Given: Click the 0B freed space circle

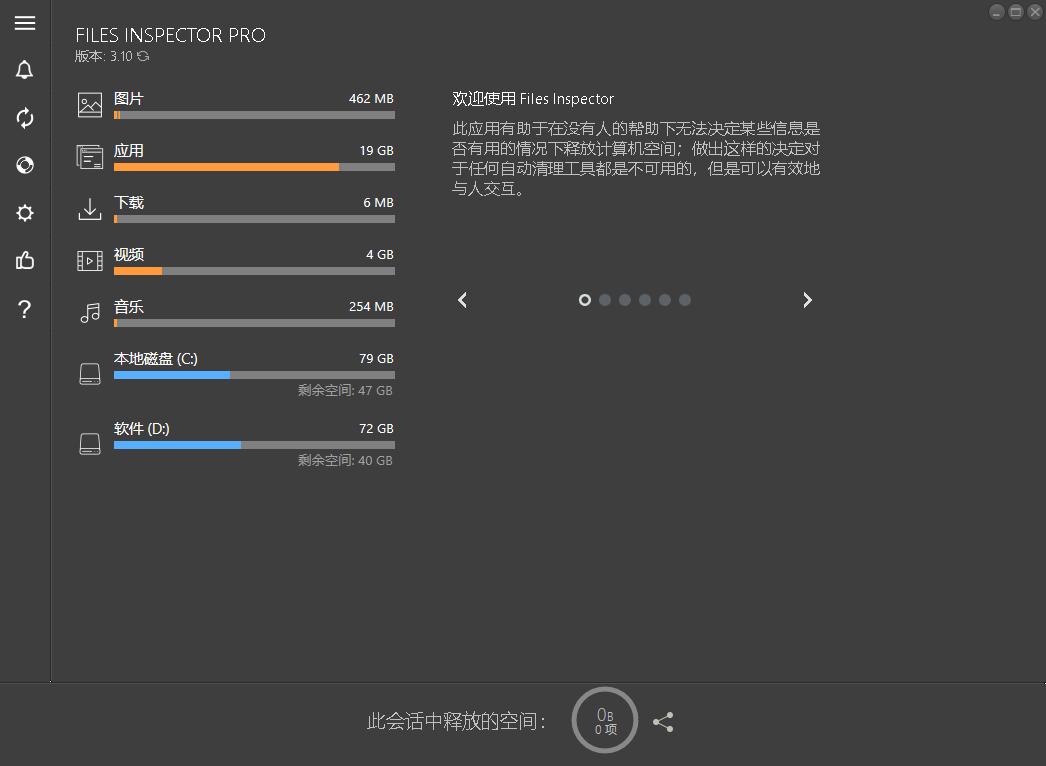Looking at the screenshot, I should tap(604, 720).
